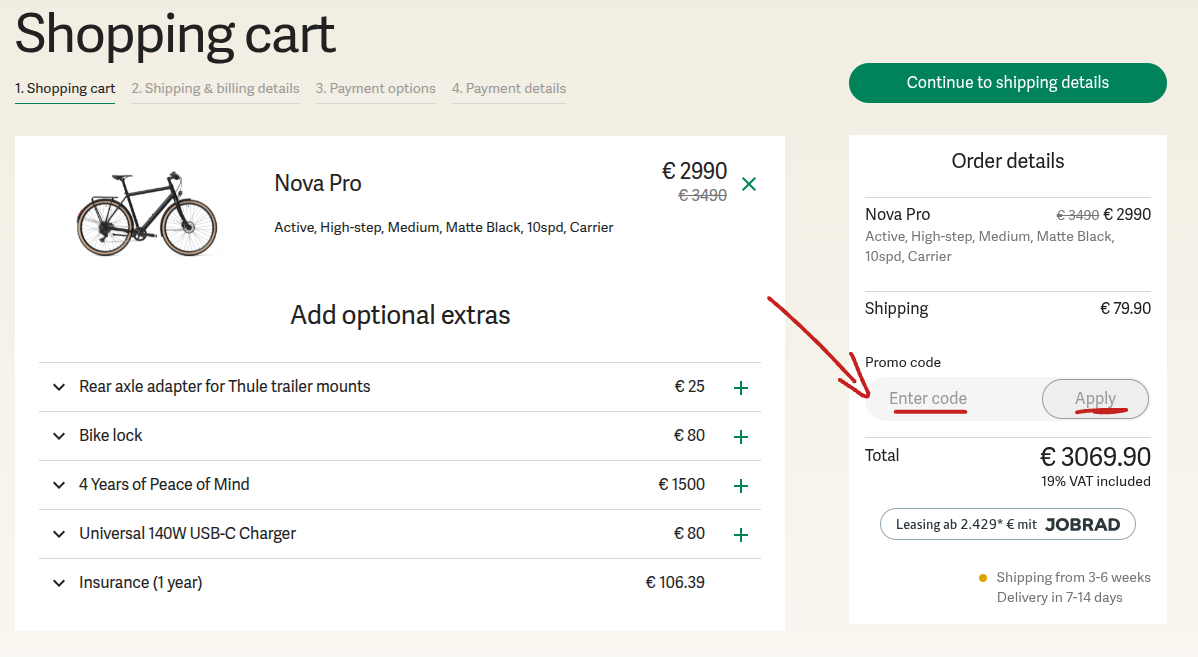Remove Nova Pro from cart
The image size is (1198, 657).
pyautogui.click(x=749, y=184)
